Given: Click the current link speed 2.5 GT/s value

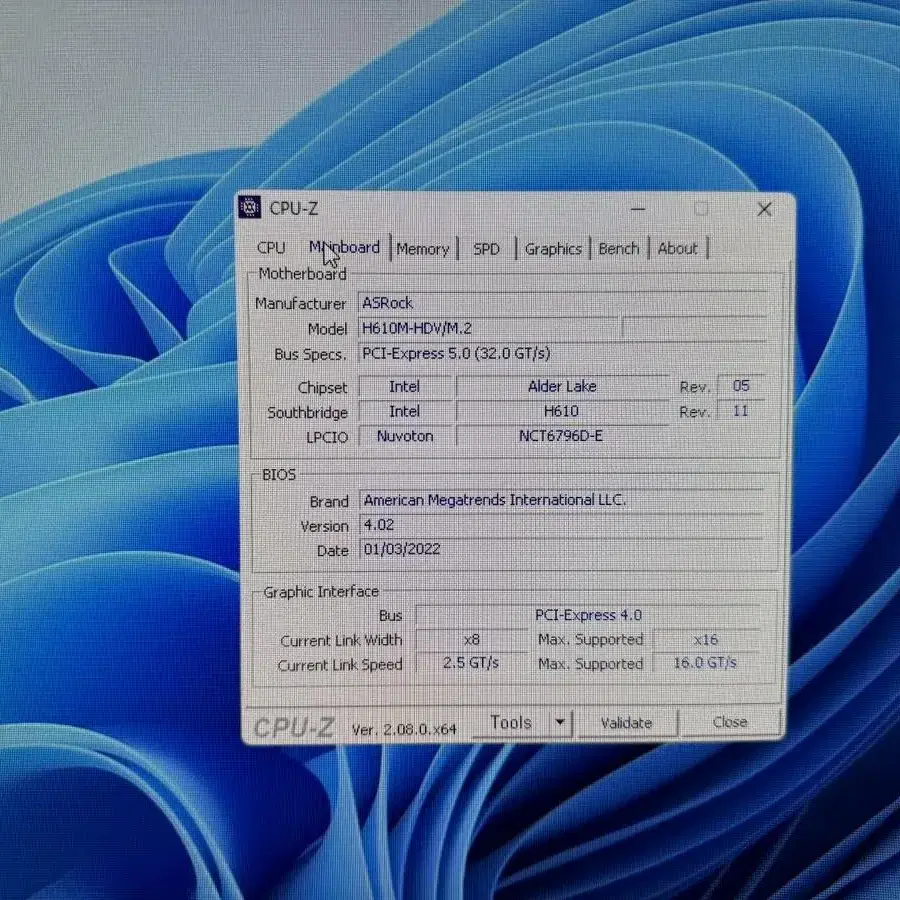Looking at the screenshot, I should (471, 663).
